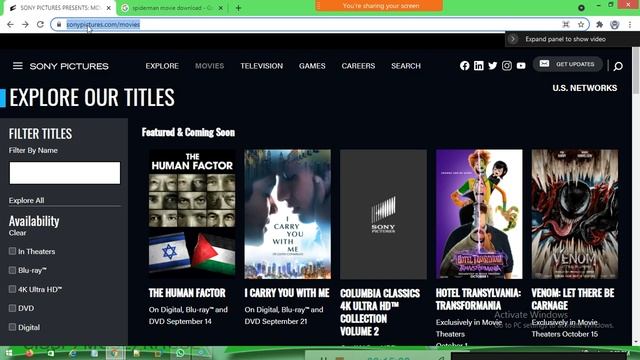Viewport: 640px width, 360px height.
Task: Open Firefox from the taskbar
Action: coord(29,353)
